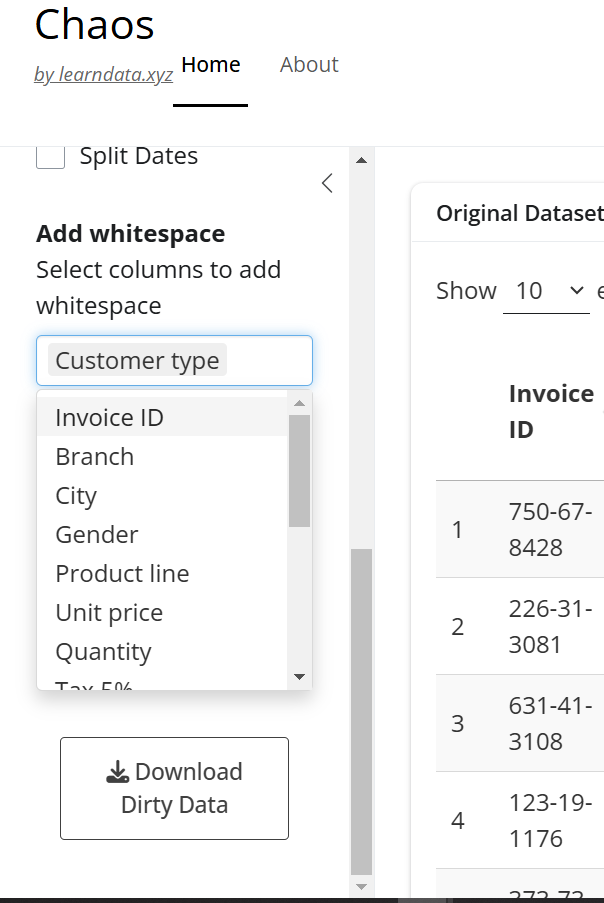Viewport: 604px width, 903px height.
Task: Choose Unit price from the dropdown list
Action: click(x=162, y=613)
